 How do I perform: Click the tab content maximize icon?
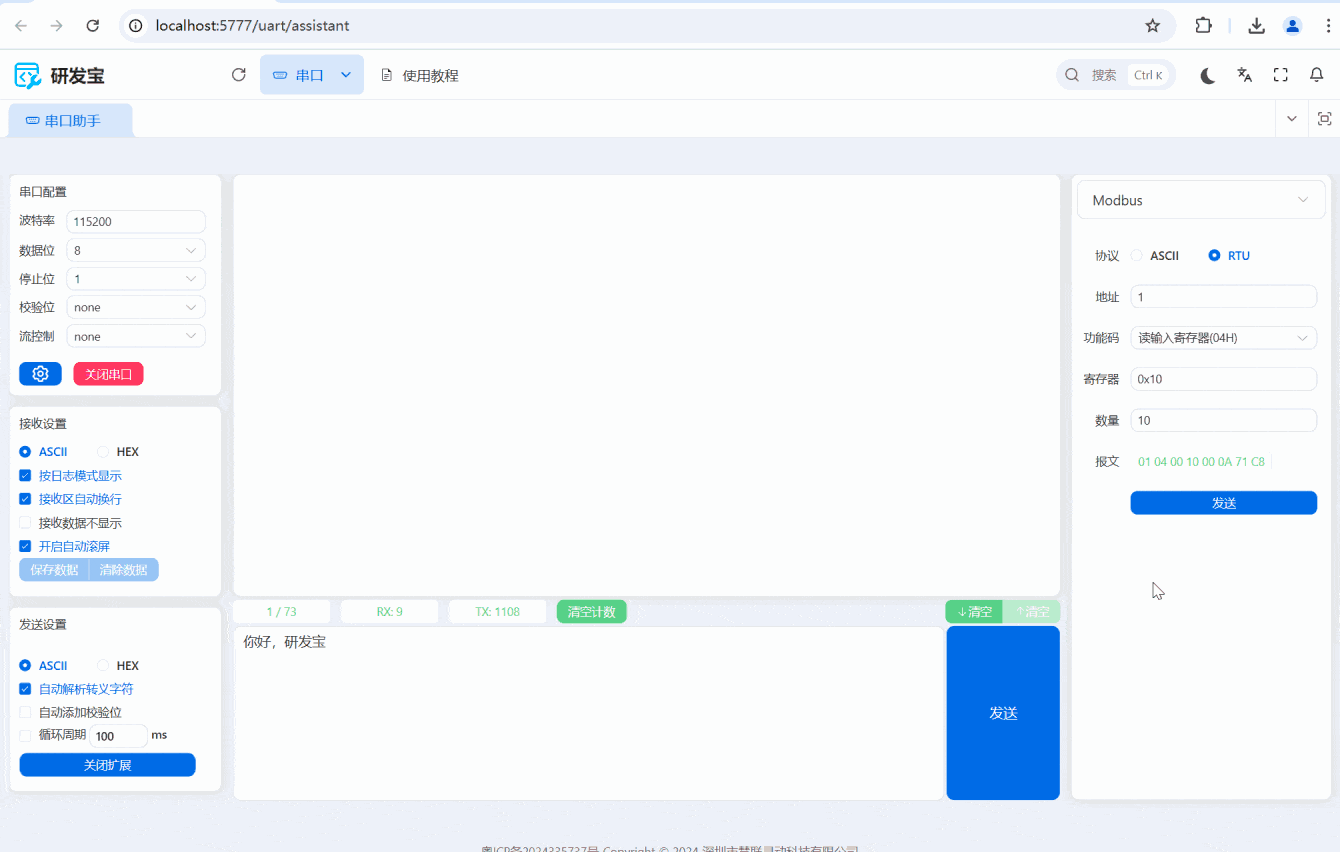[x=1324, y=119]
